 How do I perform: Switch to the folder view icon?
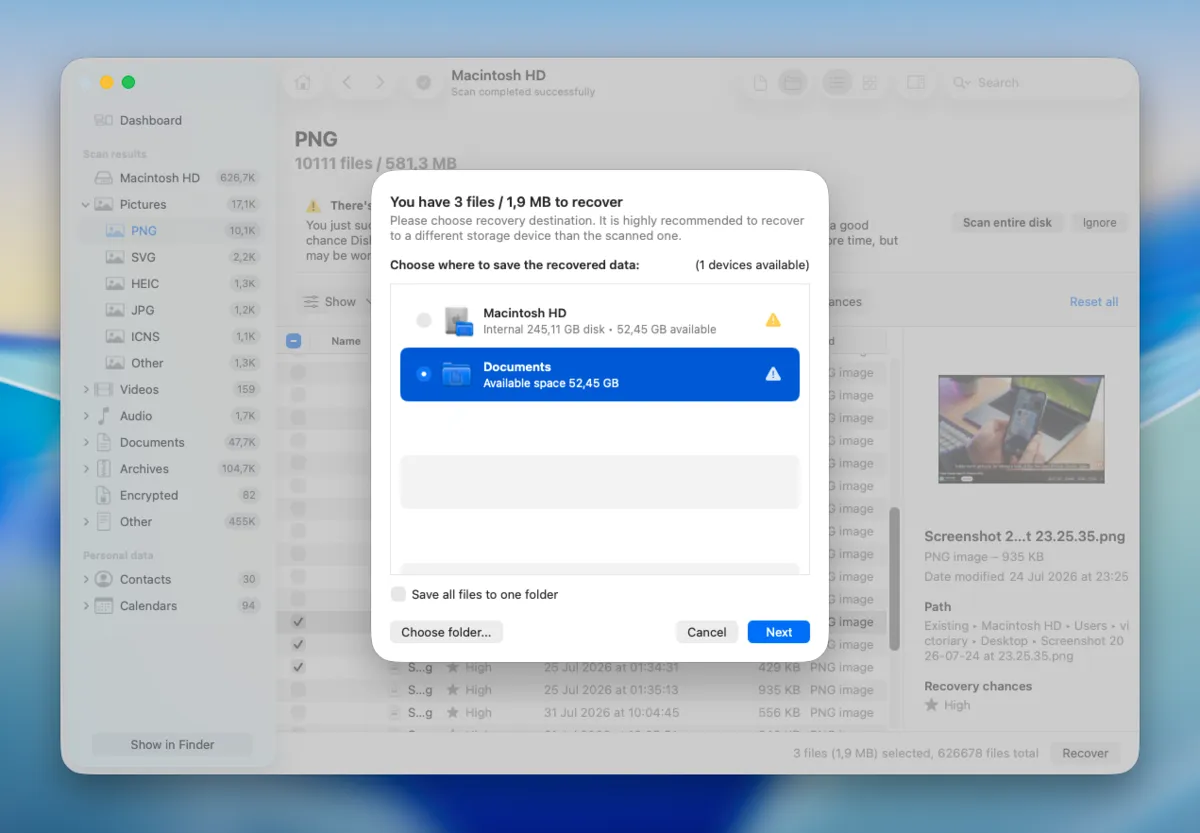pos(793,83)
